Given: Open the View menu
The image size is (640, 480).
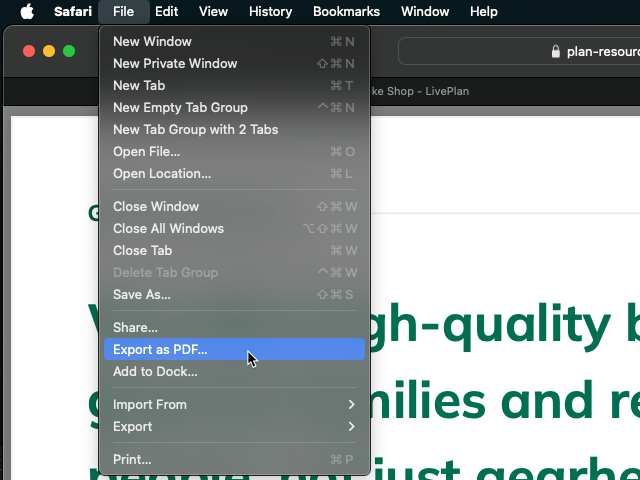Looking at the screenshot, I should [213, 12].
